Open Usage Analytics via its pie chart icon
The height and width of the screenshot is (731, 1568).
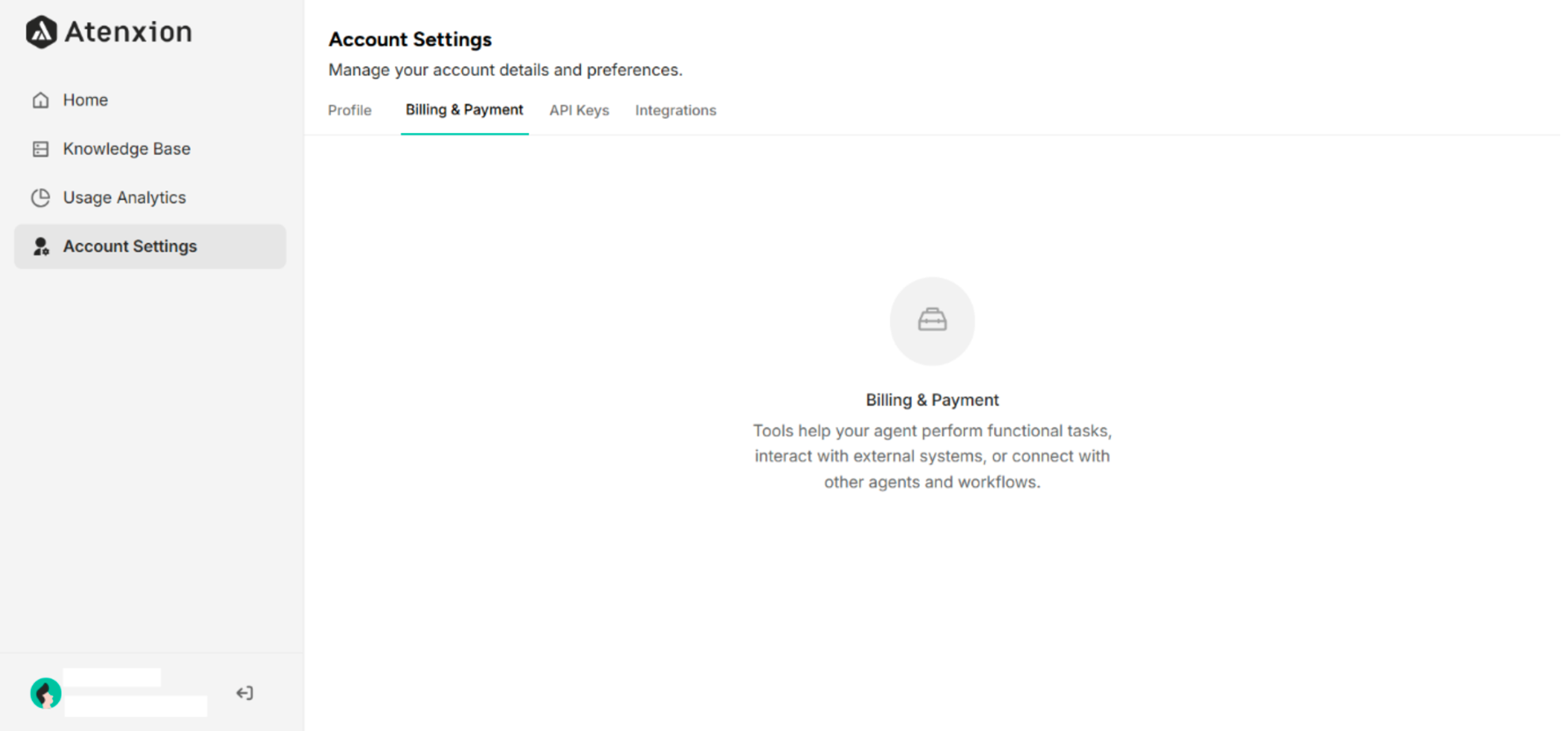tap(40, 197)
